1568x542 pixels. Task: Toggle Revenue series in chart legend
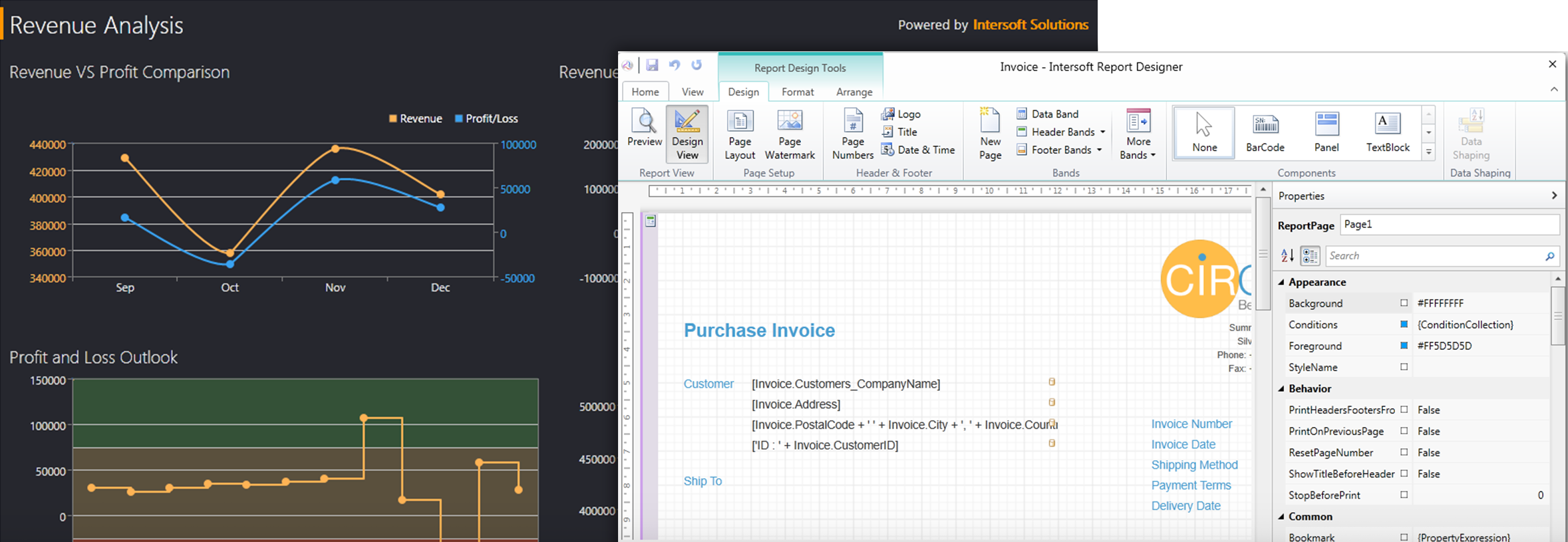[415, 118]
